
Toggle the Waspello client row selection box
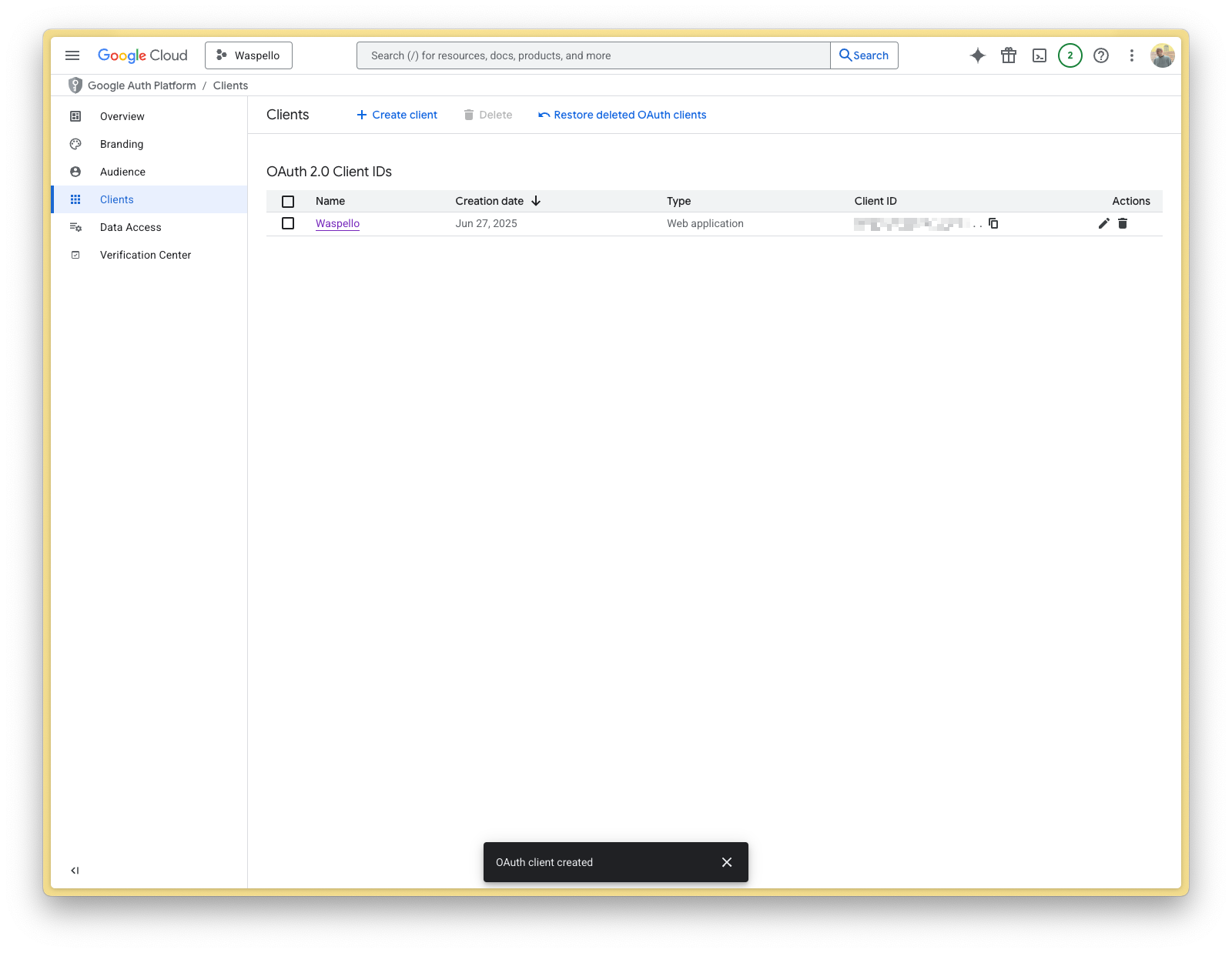click(289, 223)
